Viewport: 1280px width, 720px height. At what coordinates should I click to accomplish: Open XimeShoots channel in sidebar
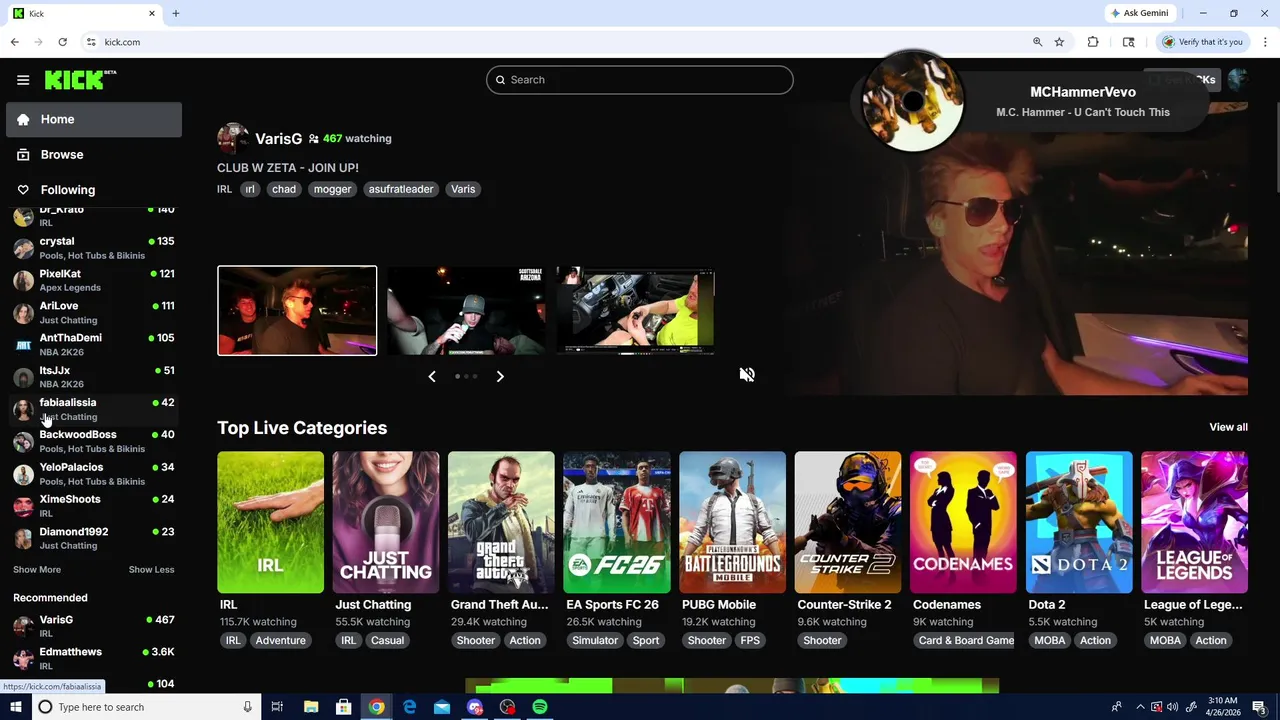94,506
